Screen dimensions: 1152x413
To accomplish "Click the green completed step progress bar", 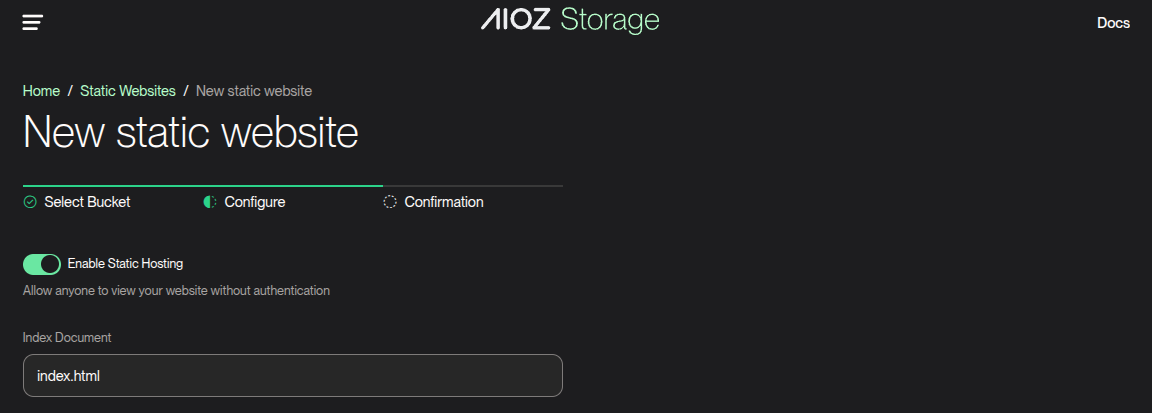I will [202, 186].
